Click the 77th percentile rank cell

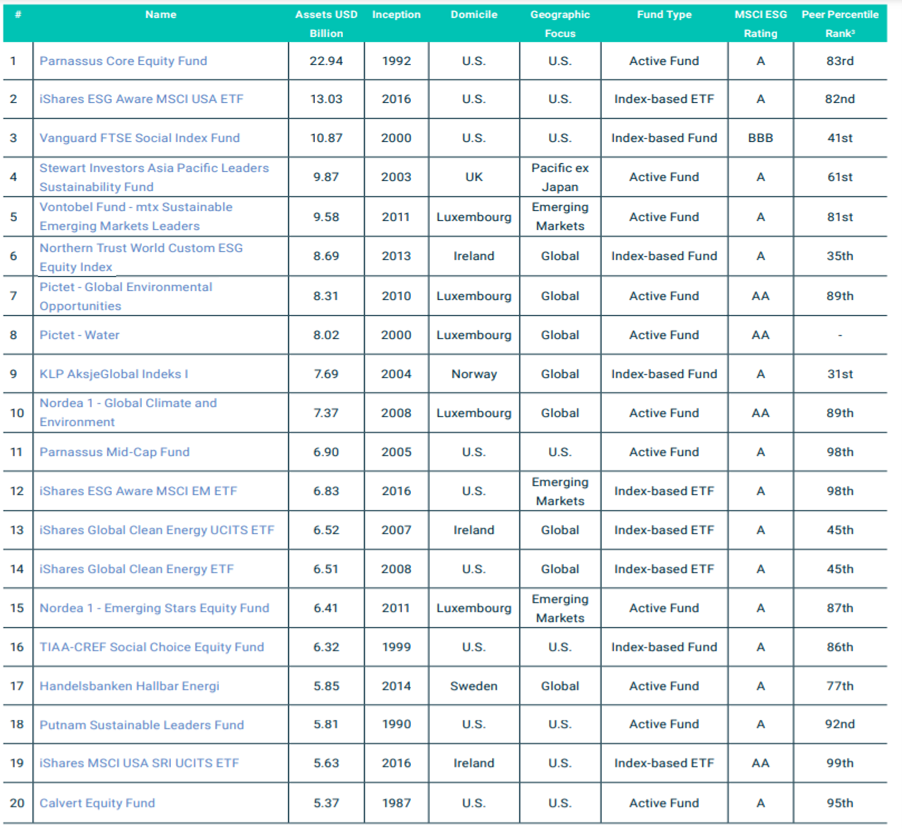coord(840,686)
